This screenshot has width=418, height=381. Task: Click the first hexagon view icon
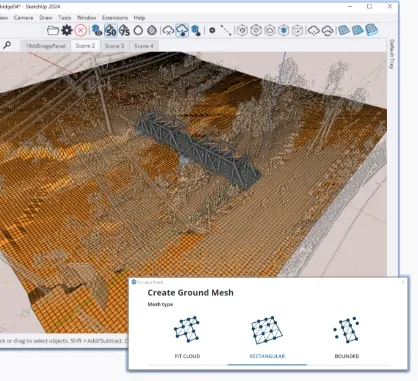click(242, 30)
